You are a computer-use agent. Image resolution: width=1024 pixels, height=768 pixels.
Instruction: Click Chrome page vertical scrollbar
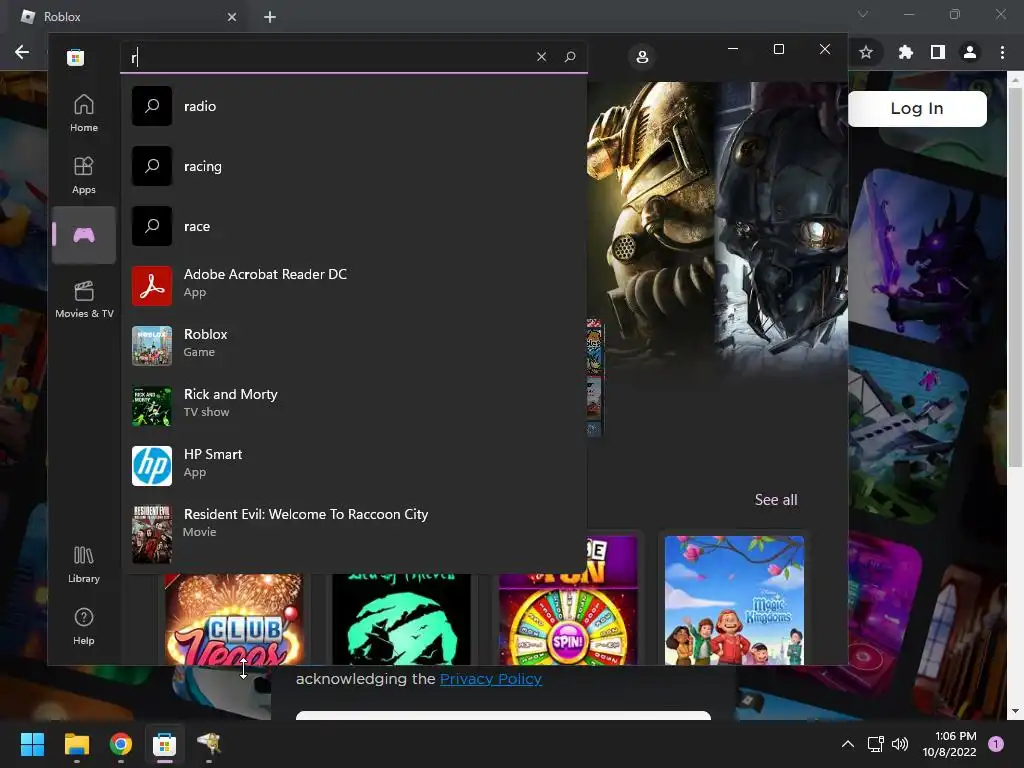(x=1015, y=278)
